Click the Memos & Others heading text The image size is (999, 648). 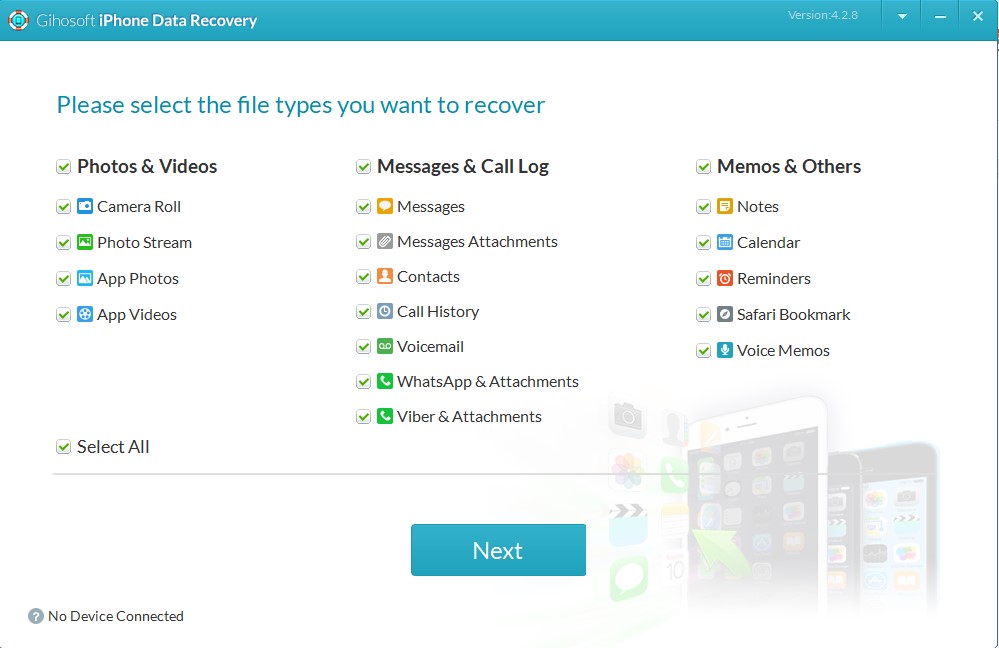click(x=789, y=166)
